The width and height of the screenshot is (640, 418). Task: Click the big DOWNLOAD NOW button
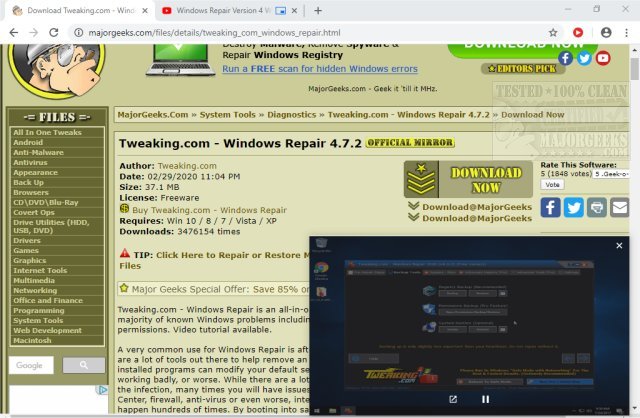(x=468, y=179)
